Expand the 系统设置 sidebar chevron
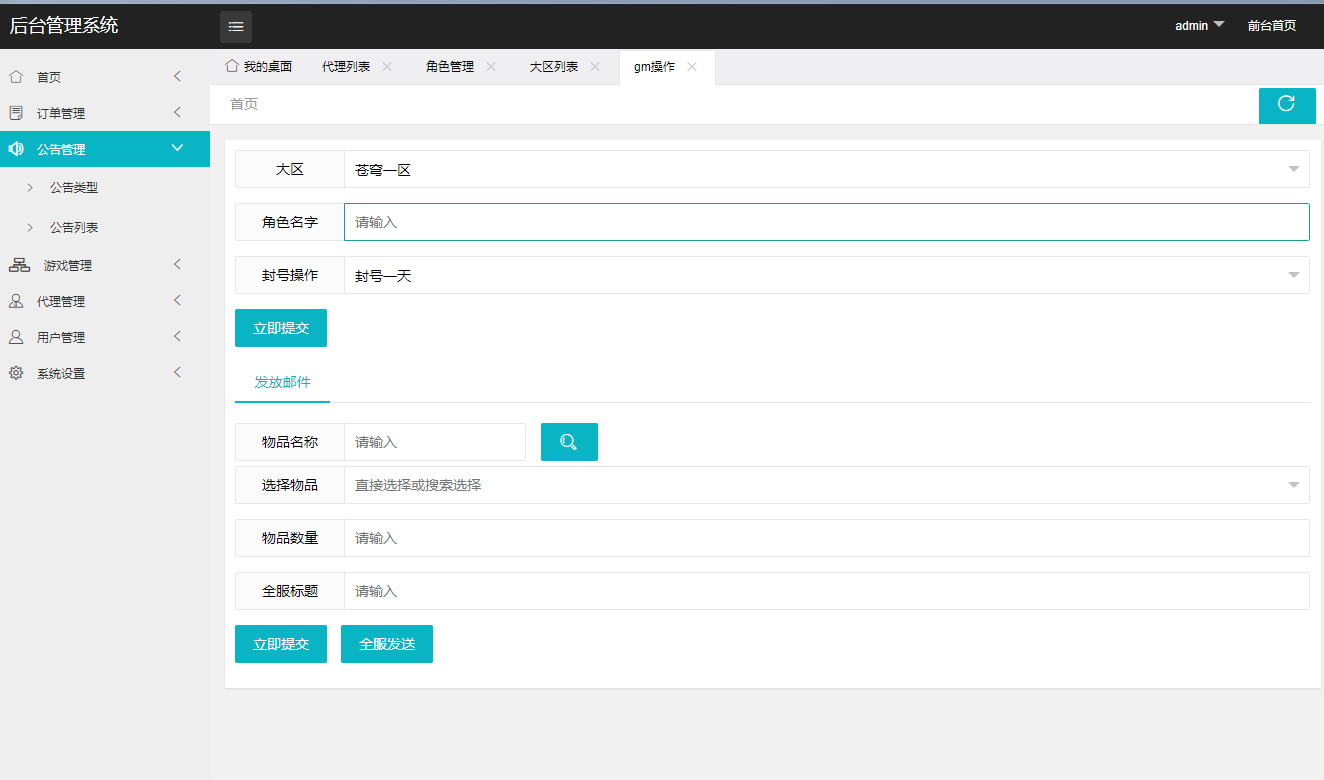 tap(177, 373)
